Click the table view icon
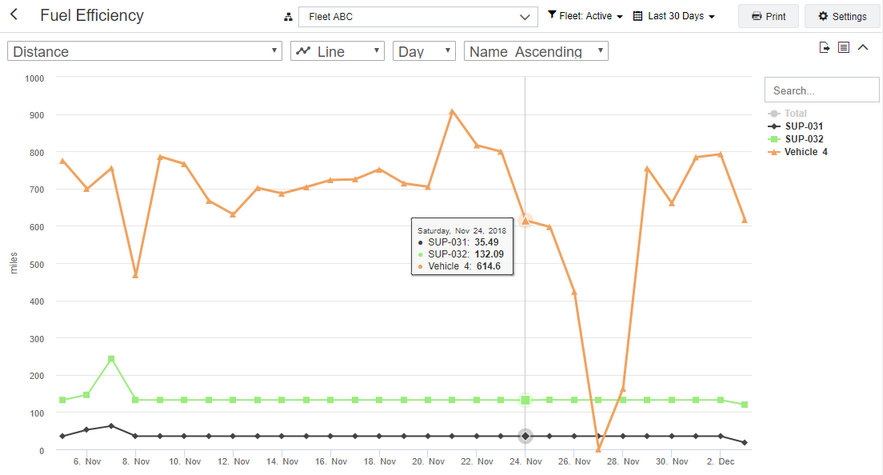This screenshot has height=475, width=883. pyautogui.click(x=844, y=48)
